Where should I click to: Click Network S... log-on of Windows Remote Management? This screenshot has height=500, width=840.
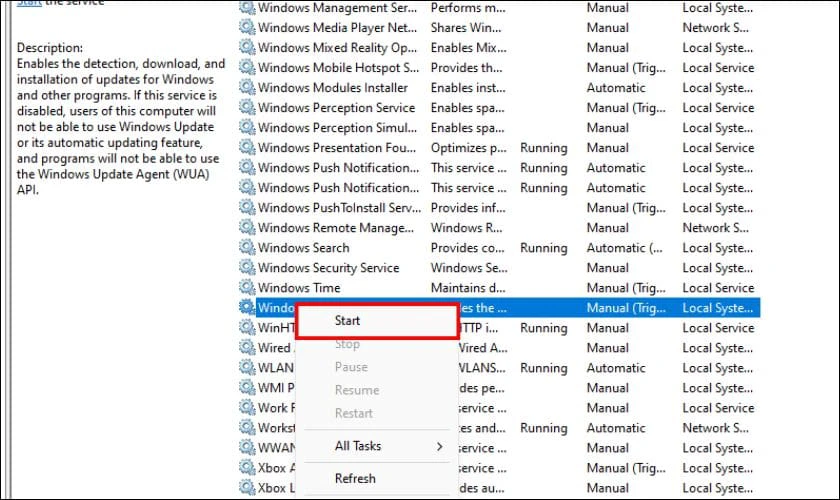[x=715, y=228]
